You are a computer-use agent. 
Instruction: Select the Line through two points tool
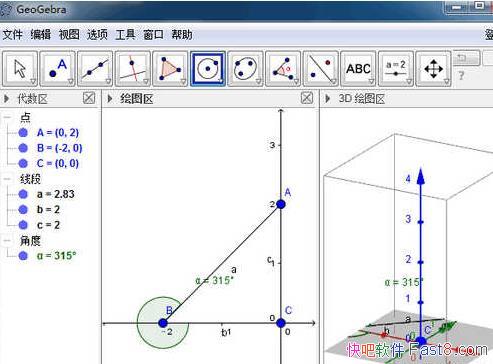(95, 69)
